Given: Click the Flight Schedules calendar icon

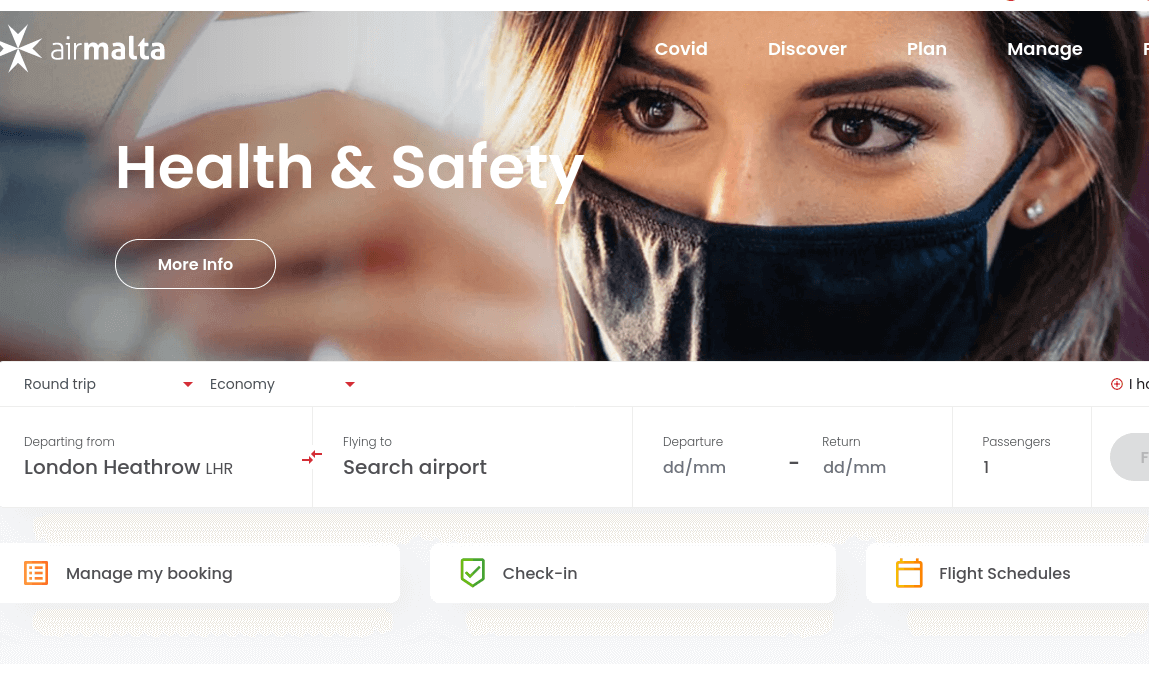Looking at the screenshot, I should pyautogui.click(x=909, y=573).
